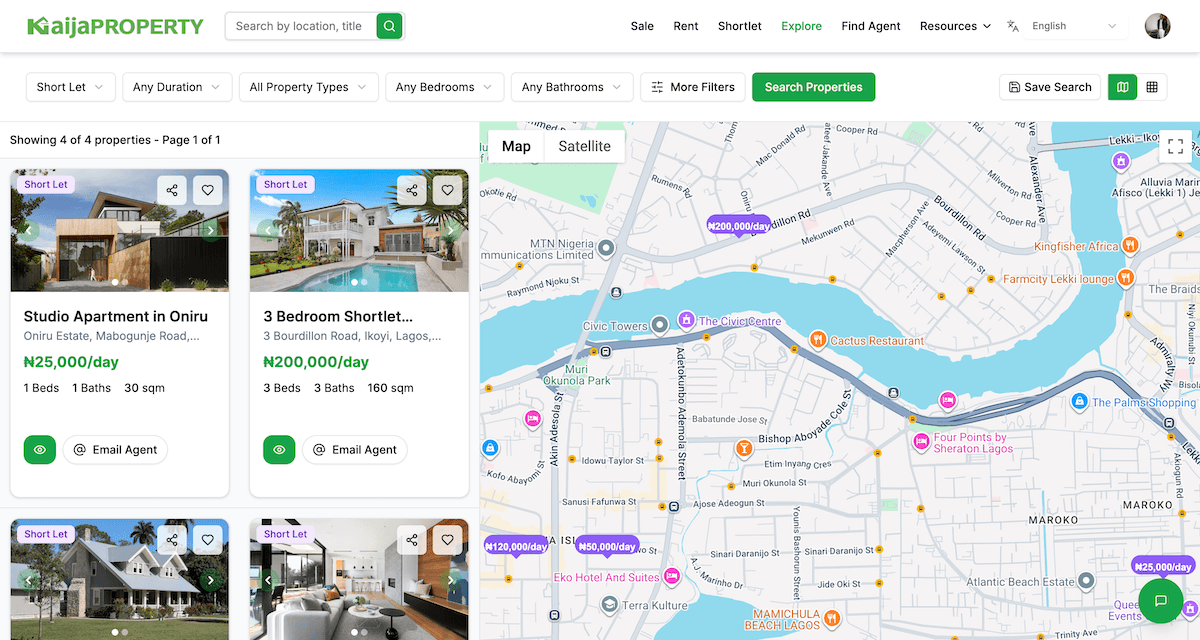Open the user profile avatar

1157,26
